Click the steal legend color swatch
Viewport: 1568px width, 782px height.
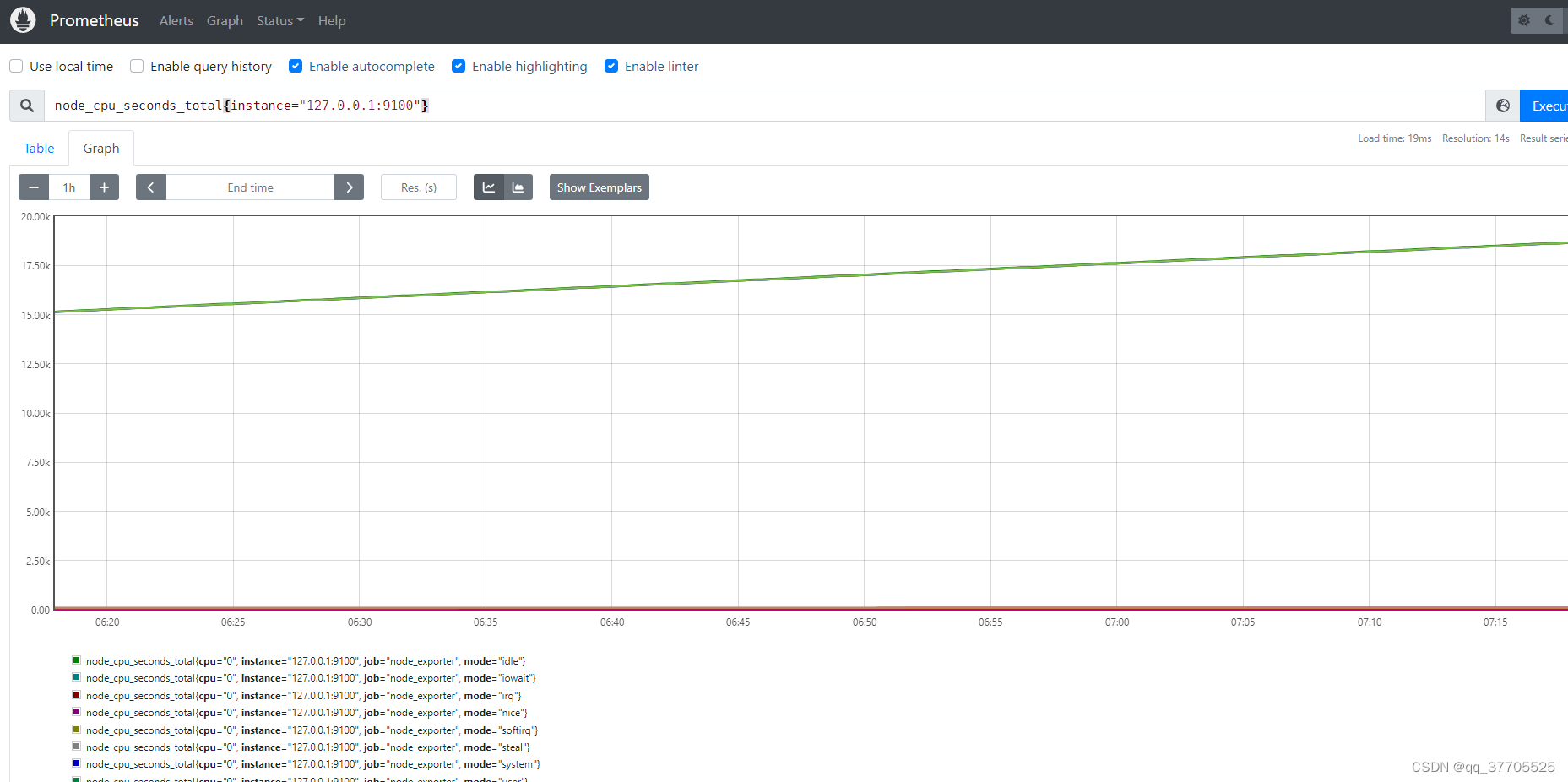(77, 747)
